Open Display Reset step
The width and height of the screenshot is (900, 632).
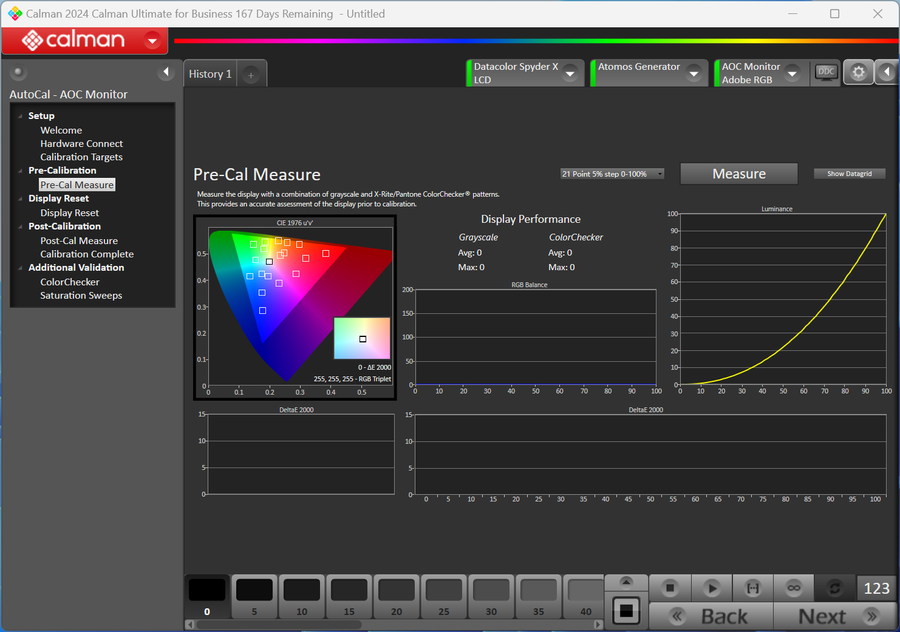69,213
